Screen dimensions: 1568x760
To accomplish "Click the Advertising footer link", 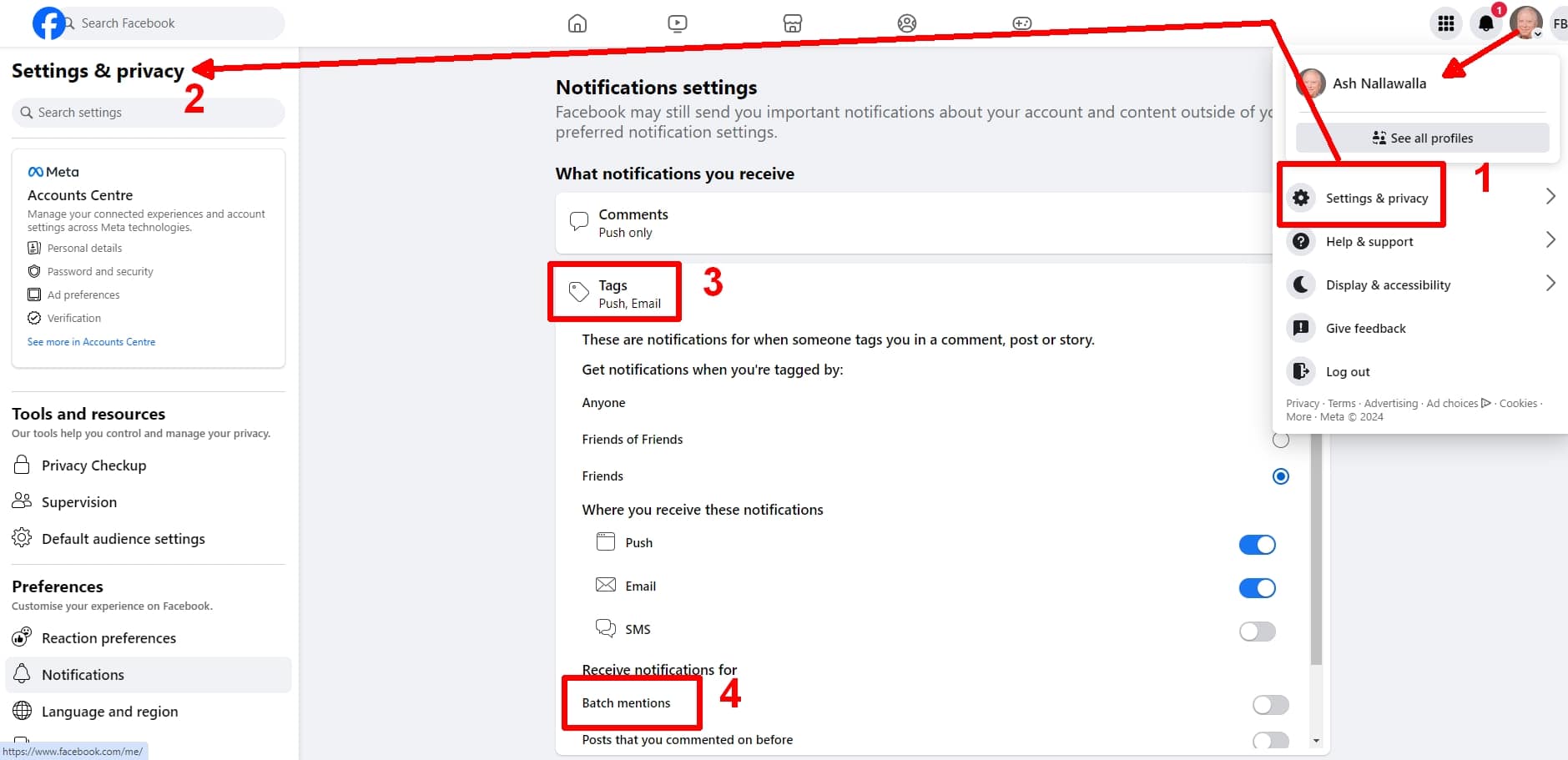I will (1390, 403).
